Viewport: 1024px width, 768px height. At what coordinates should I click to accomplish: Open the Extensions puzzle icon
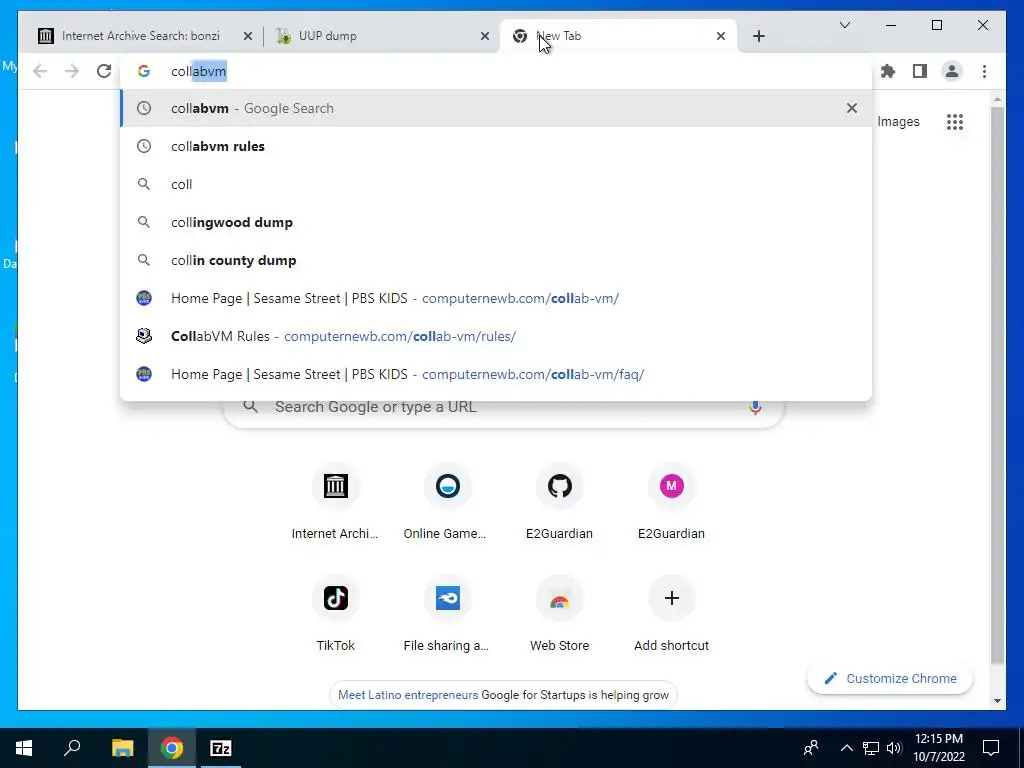[888, 71]
